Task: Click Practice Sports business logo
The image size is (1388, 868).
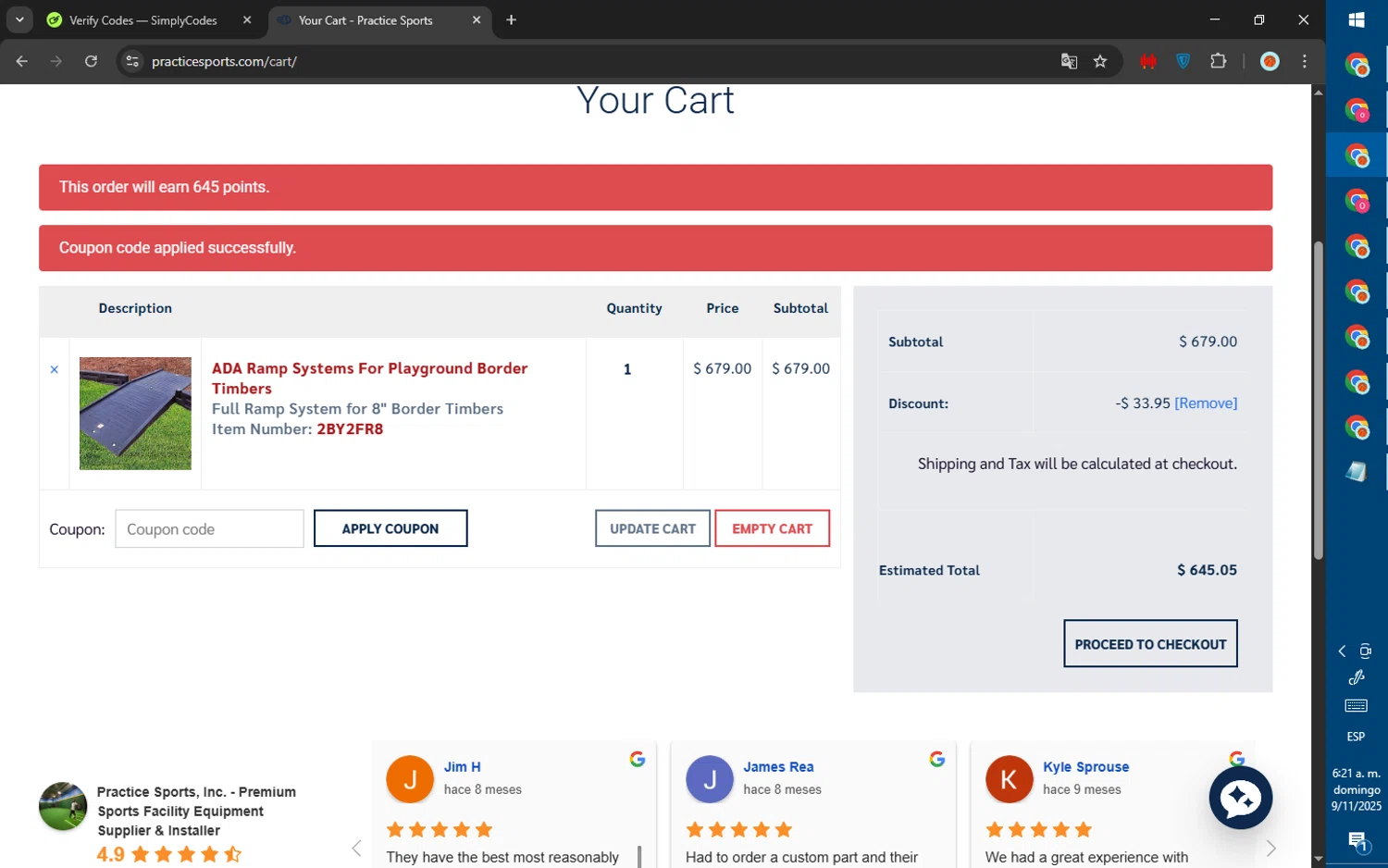Action: [63, 806]
